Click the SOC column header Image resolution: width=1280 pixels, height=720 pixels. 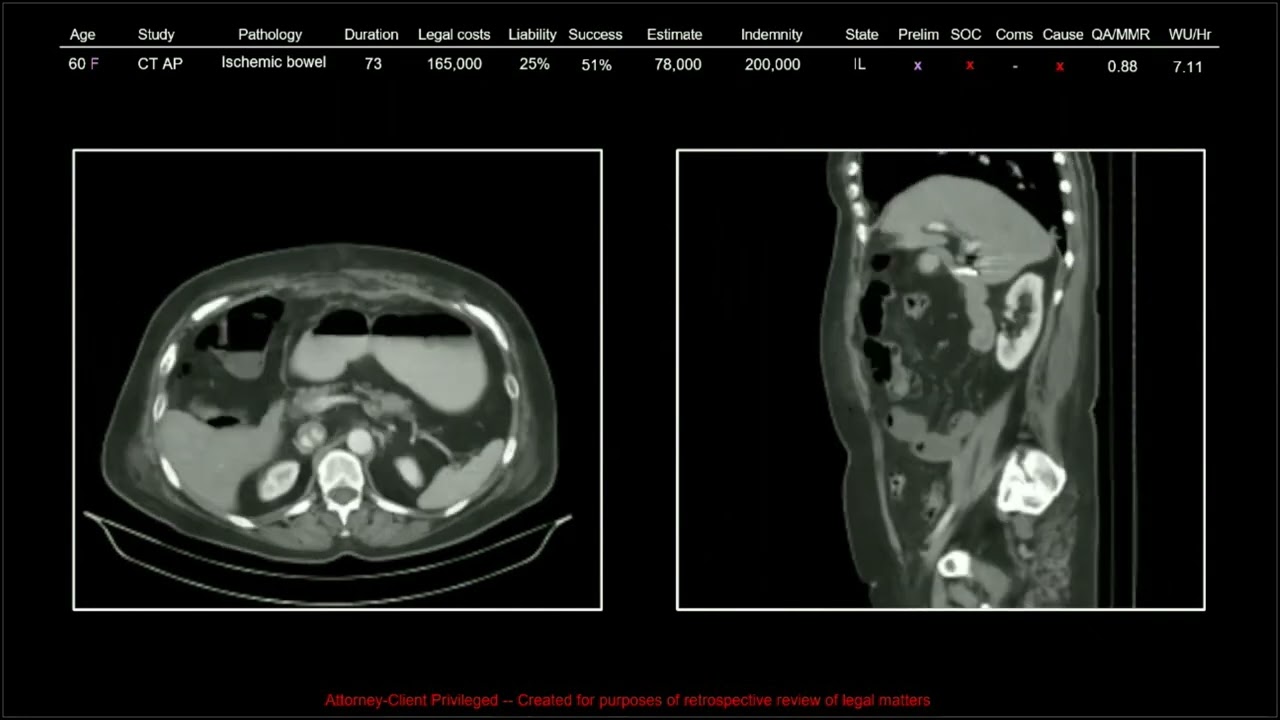966,34
